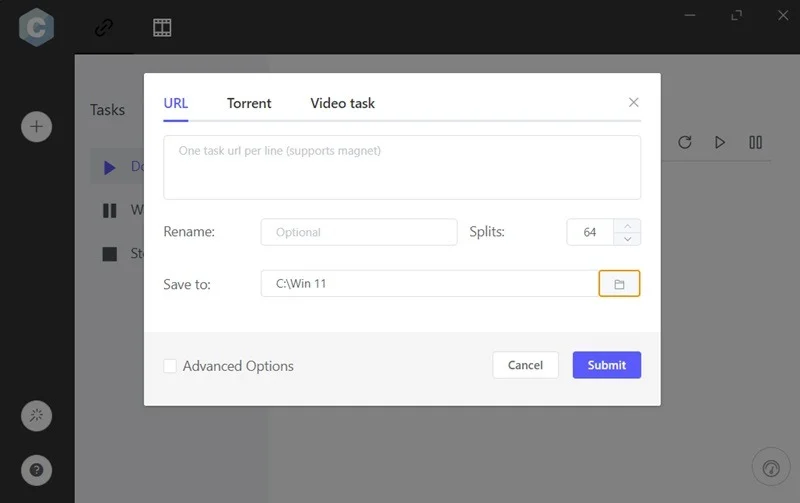The height and width of the screenshot is (503, 800).
Task: Close the new task dialog
Action: (633, 102)
